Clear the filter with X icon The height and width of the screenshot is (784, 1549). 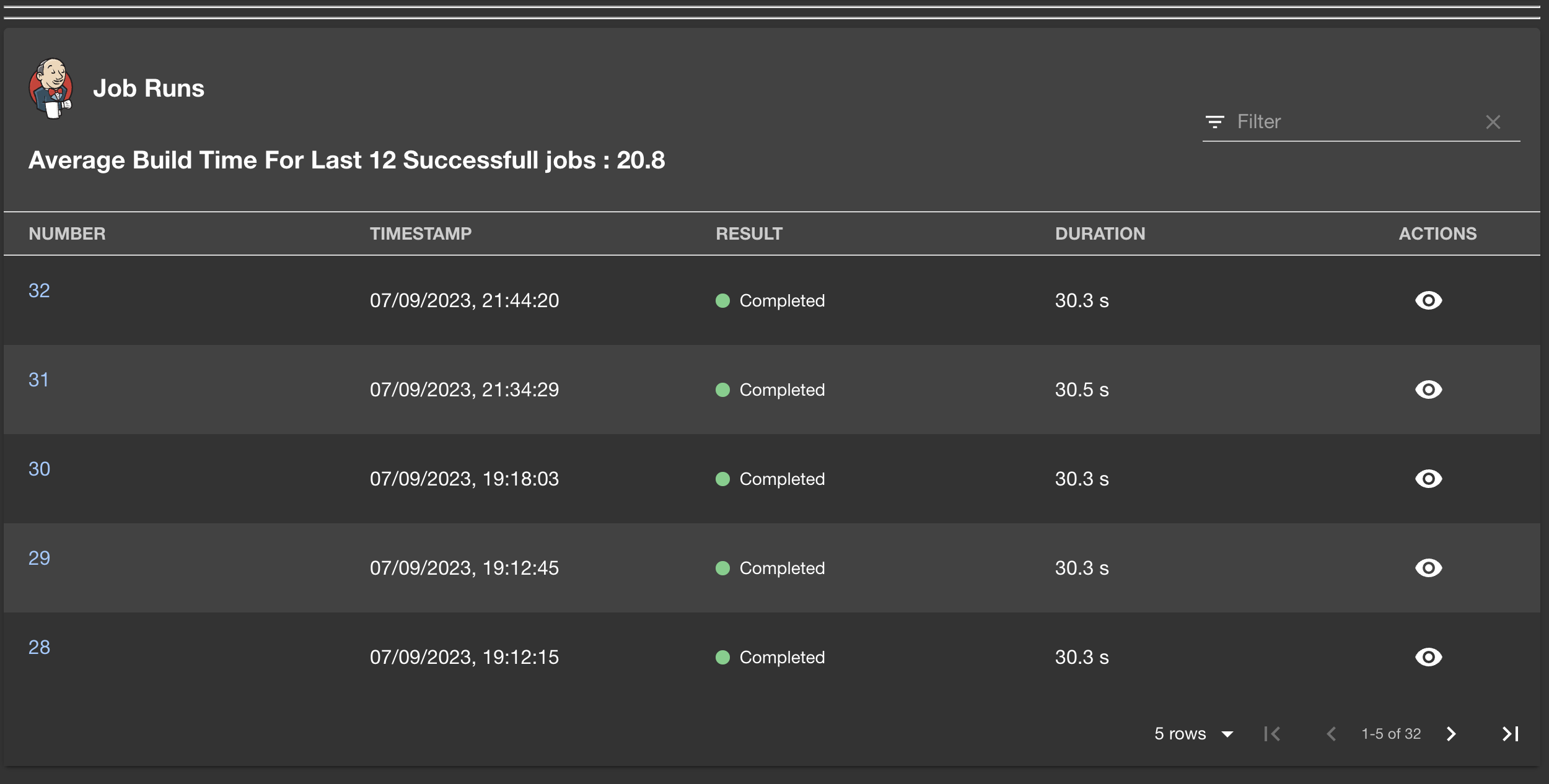[1493, 122]
